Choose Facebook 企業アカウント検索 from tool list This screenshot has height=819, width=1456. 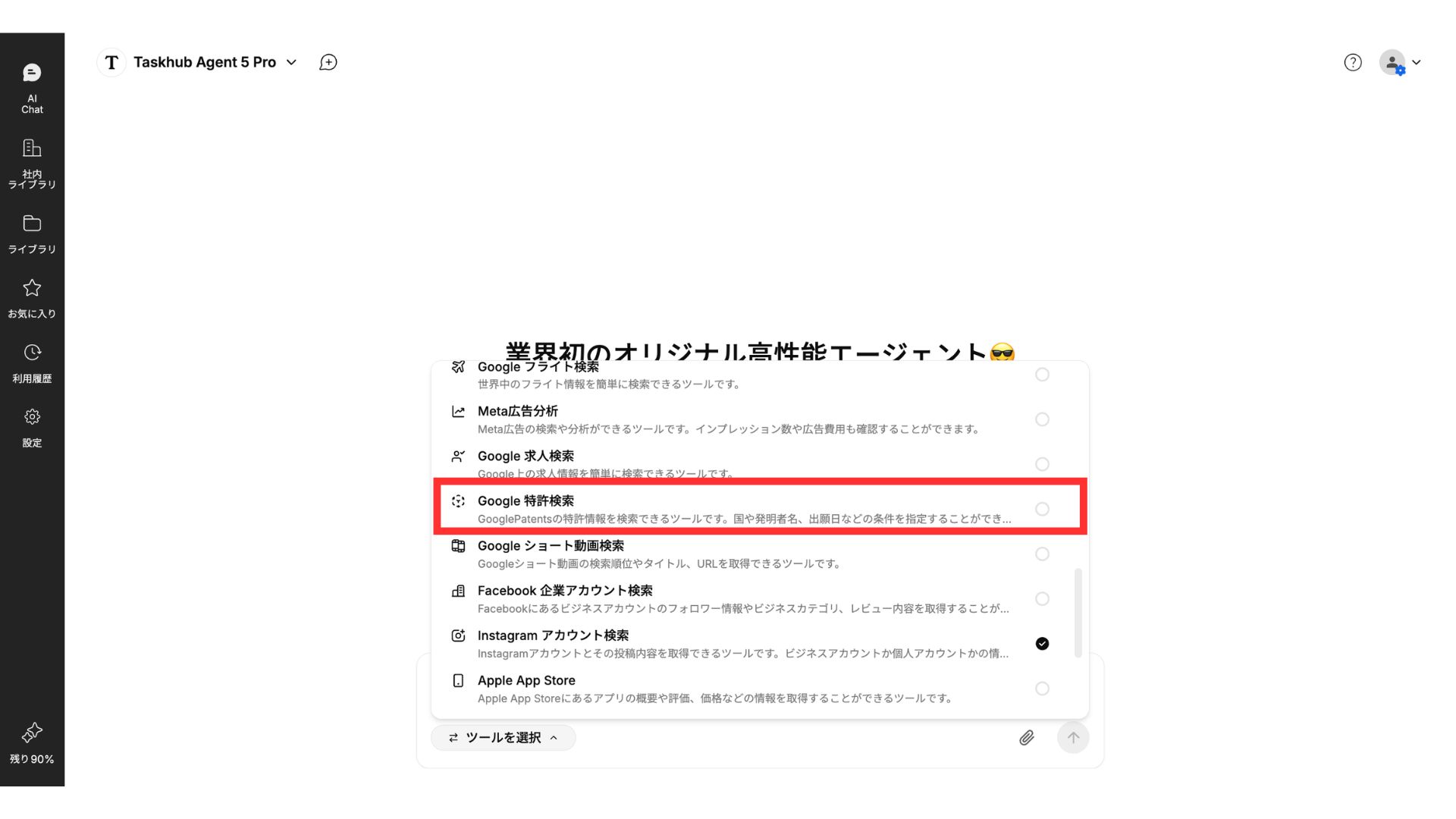click(x=760, y=599)
